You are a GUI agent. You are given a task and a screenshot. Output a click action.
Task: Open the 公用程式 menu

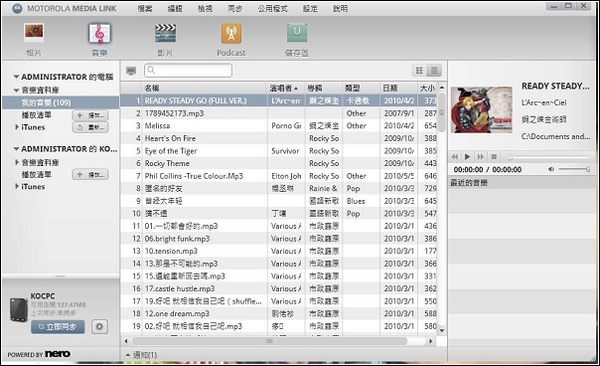272,8
